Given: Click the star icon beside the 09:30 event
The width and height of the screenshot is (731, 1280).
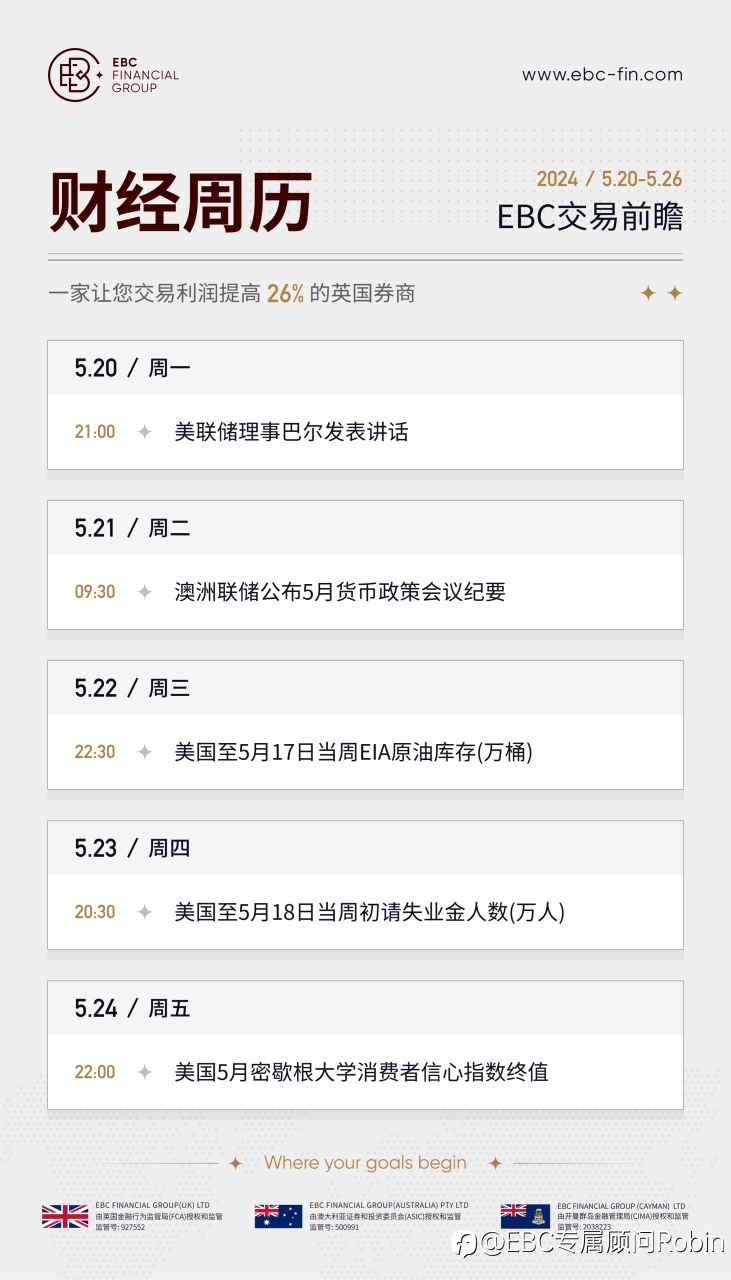Looking at the screenshot, I should [x=145, y=592].
